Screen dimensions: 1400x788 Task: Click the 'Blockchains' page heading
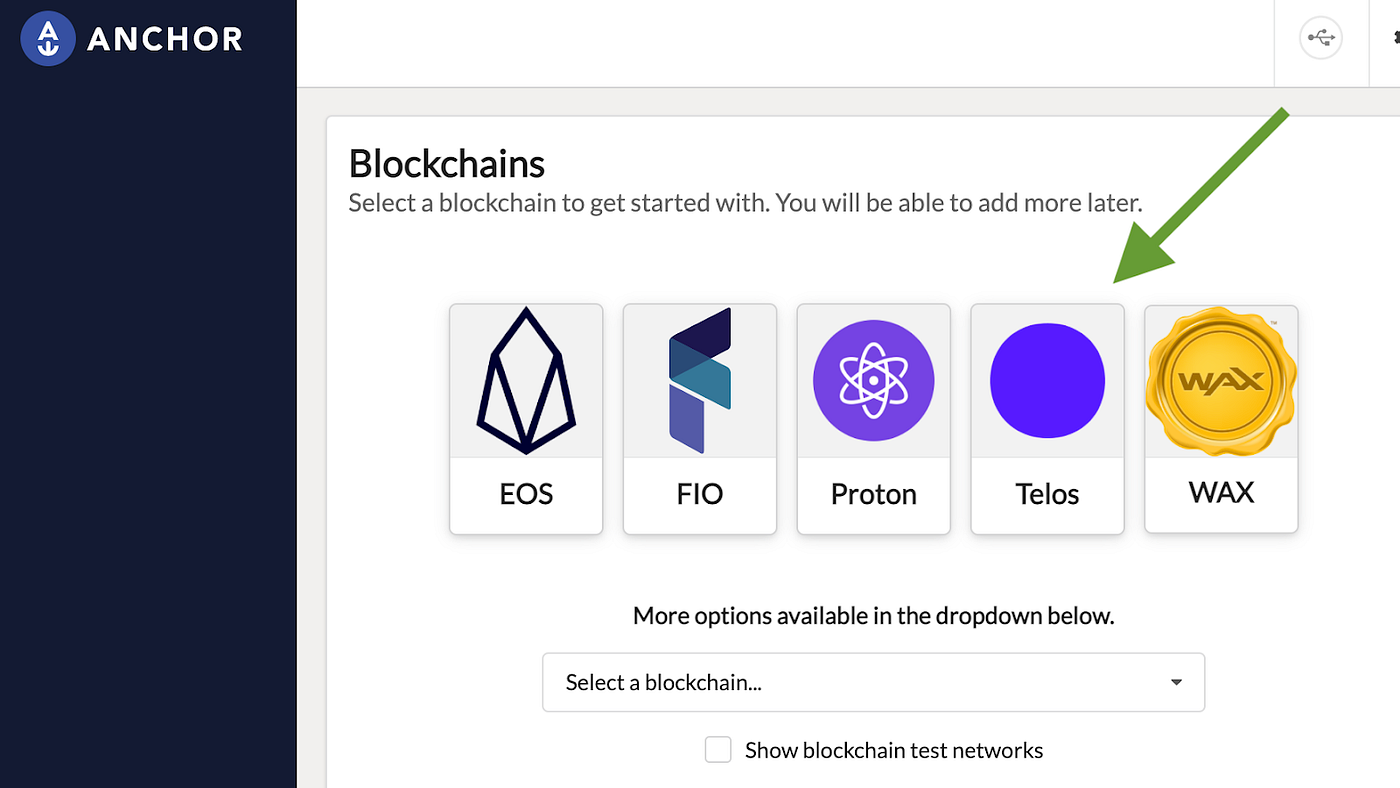point(447,163)
